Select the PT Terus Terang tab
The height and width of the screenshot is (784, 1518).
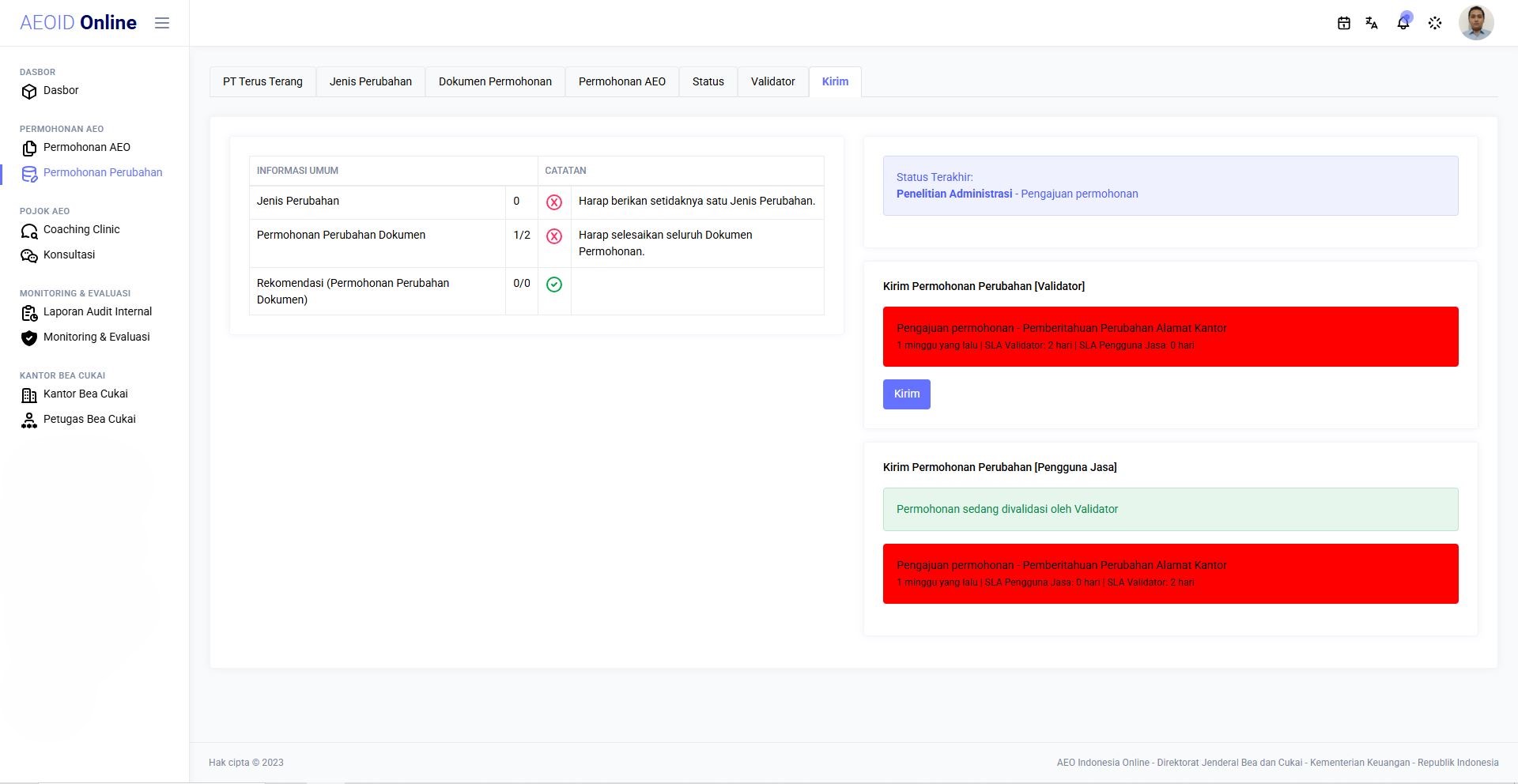pos(262,81)
